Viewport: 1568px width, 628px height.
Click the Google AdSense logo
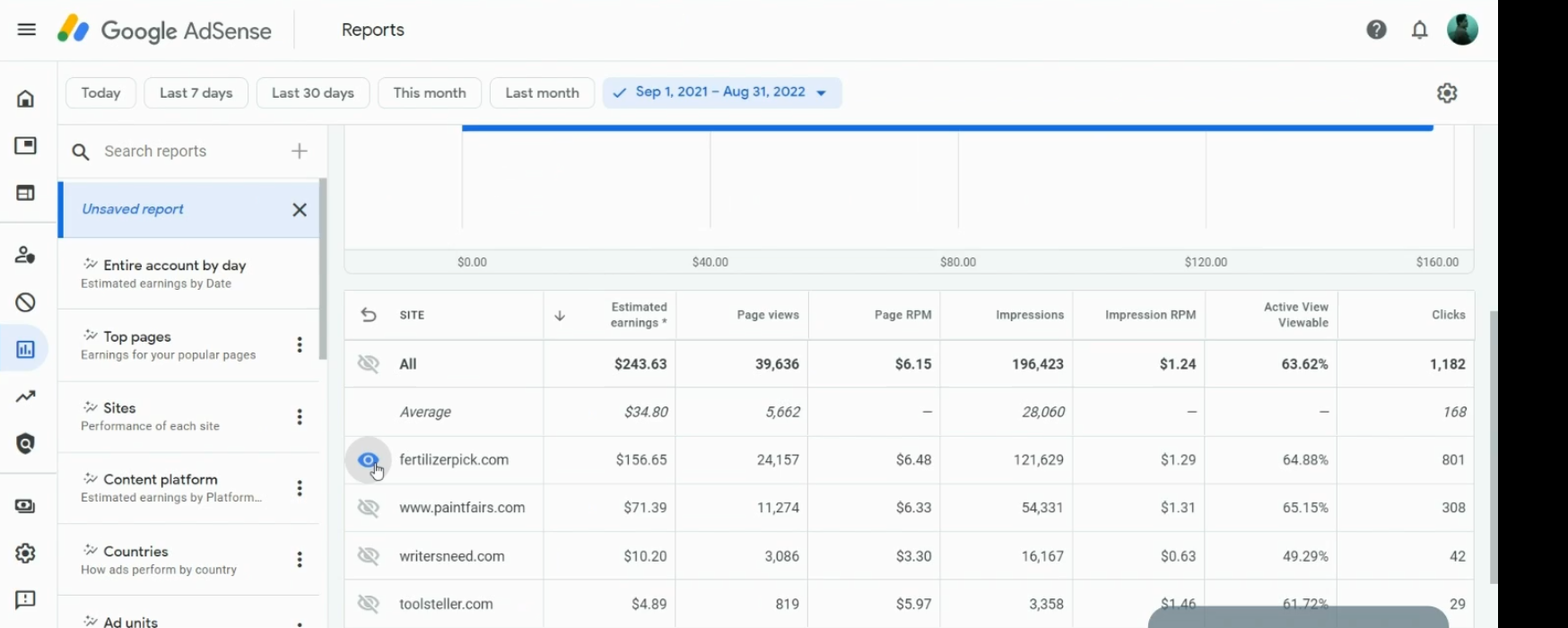pyautogui.click(x=164, y=31)
